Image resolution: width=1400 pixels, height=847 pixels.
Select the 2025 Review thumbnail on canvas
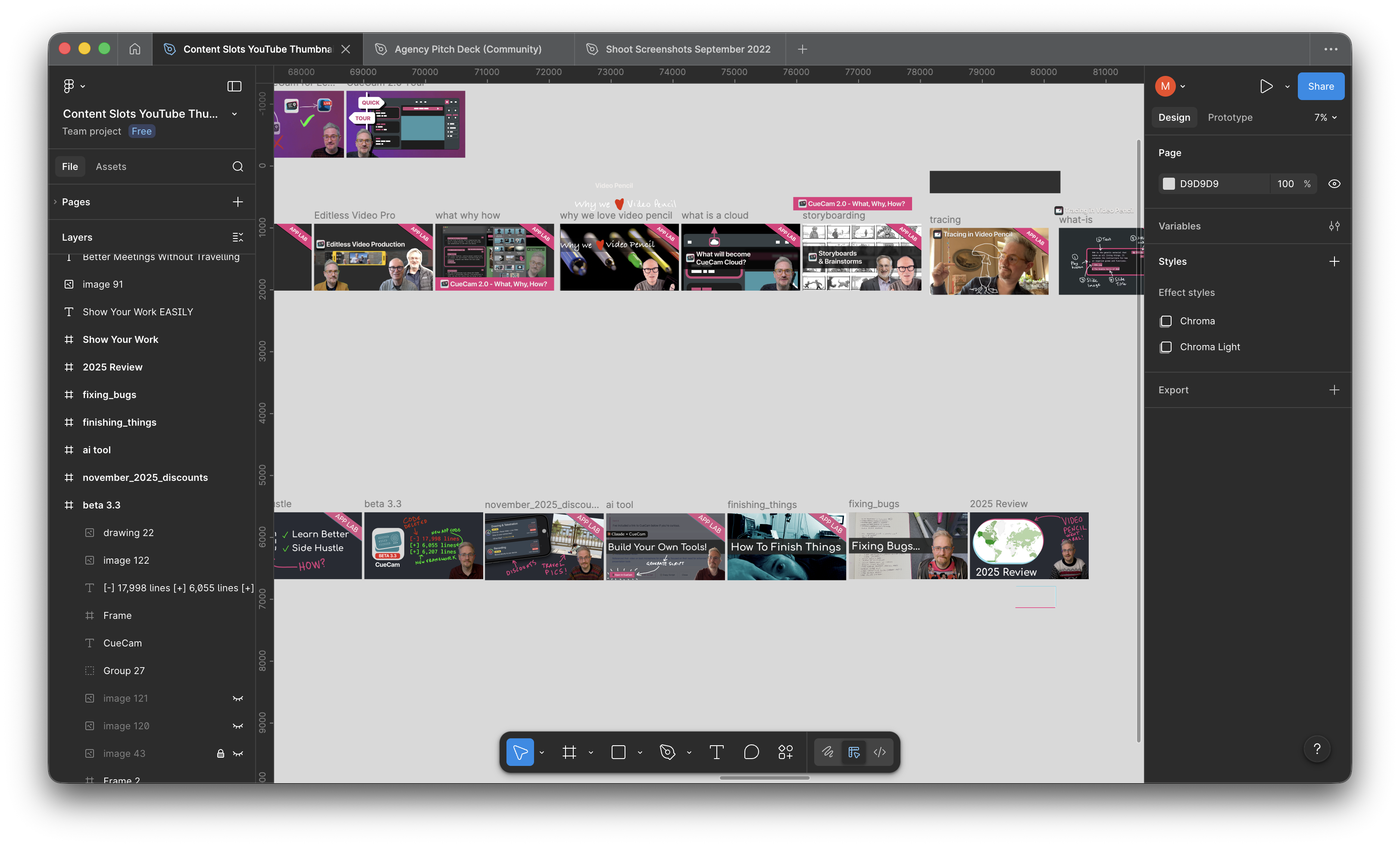1029,546
